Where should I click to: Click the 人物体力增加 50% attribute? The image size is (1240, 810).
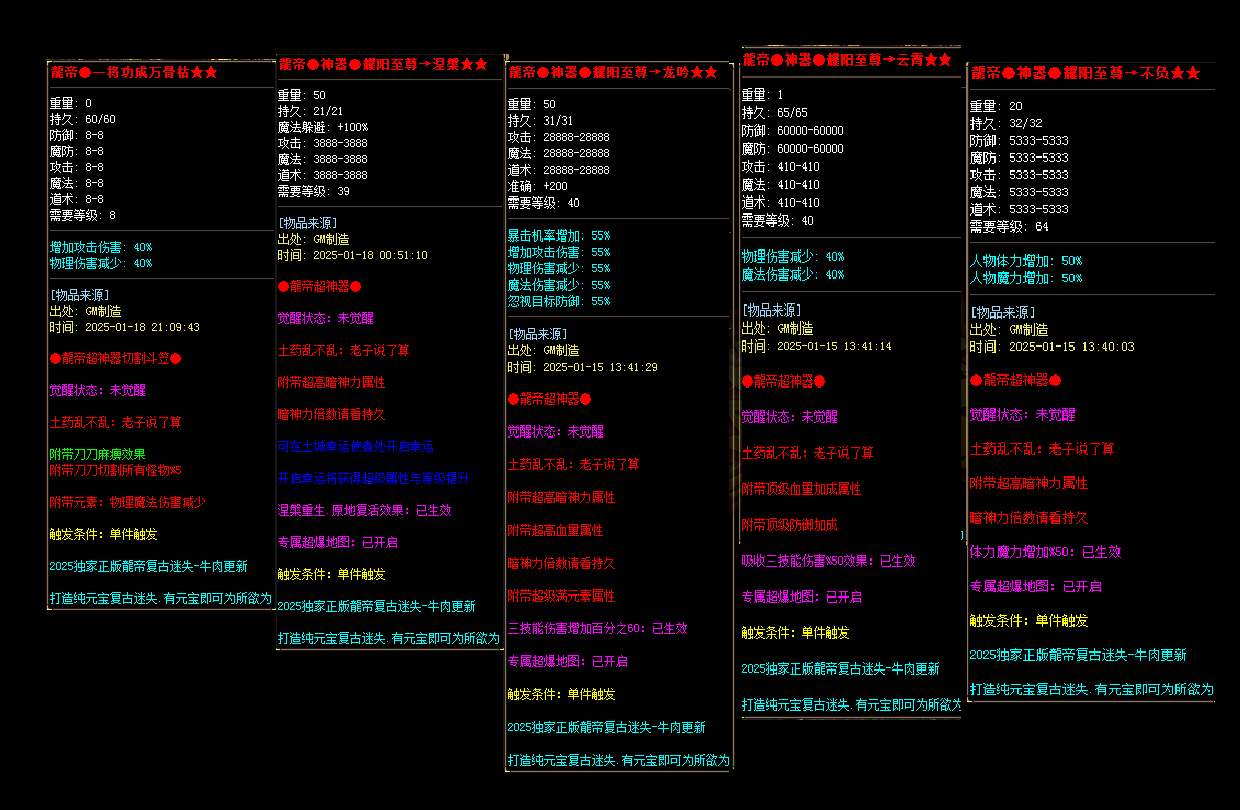[1025, 261]
